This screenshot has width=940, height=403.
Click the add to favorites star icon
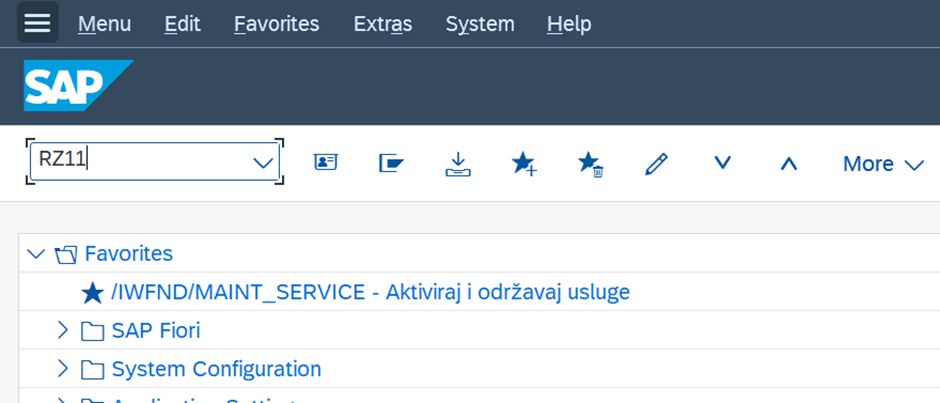click(524, 164)
